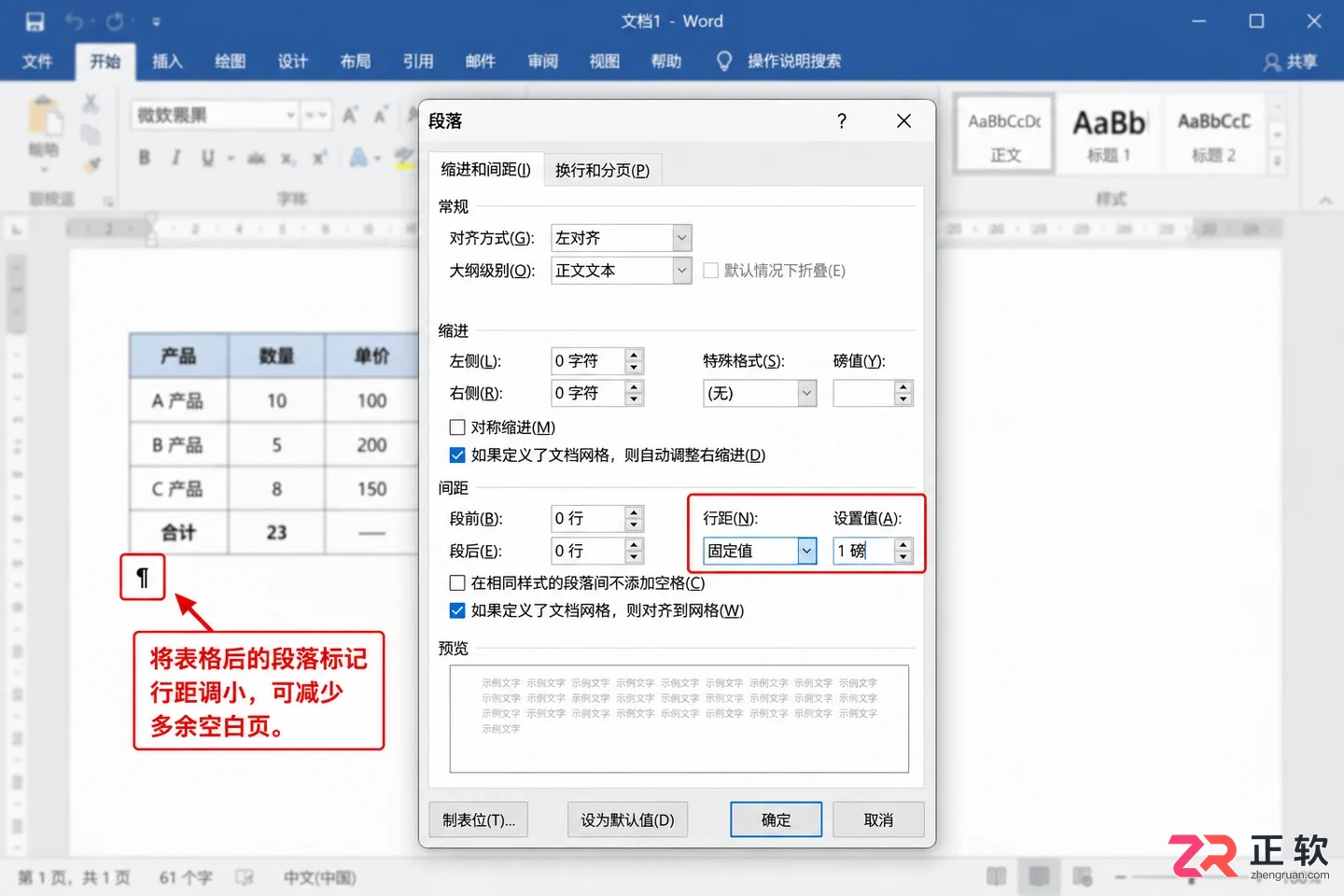Image resolution: width=1344 pixels, height=896 pixels.
Task: Open the Customize Quick Access Toolbar arrow
Action: (x=156, y=22)
